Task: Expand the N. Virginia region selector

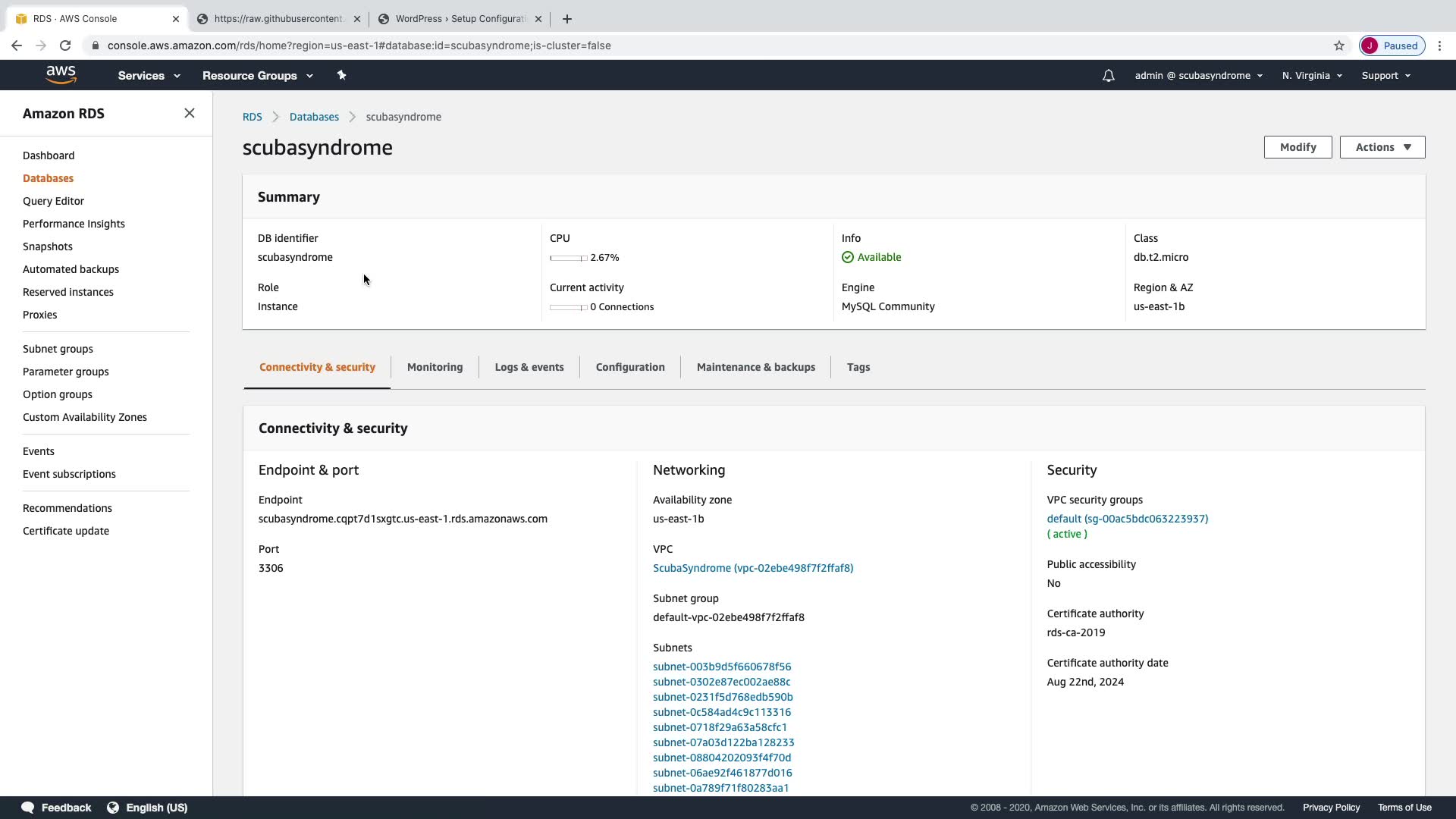Action: 1312,76
